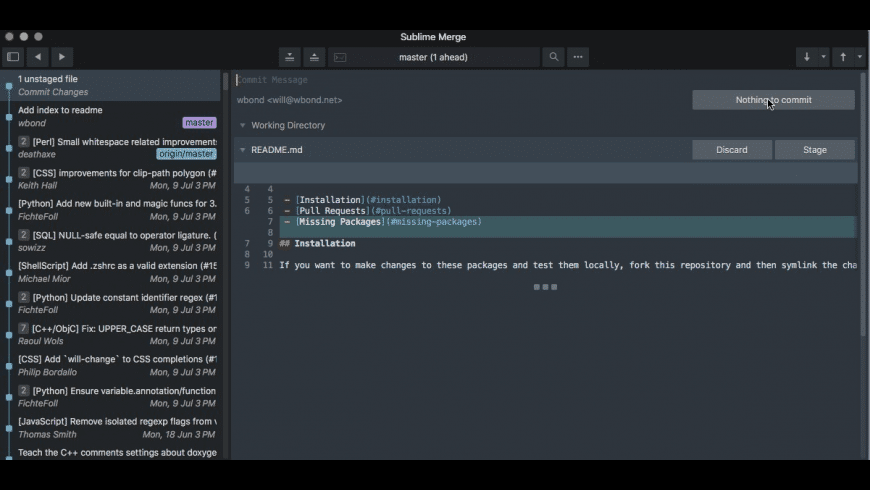Image resolution: width=870 pixels, height=490 pixels.
Task: Open the push options dropdown arrow
Action: click(860, 57)
